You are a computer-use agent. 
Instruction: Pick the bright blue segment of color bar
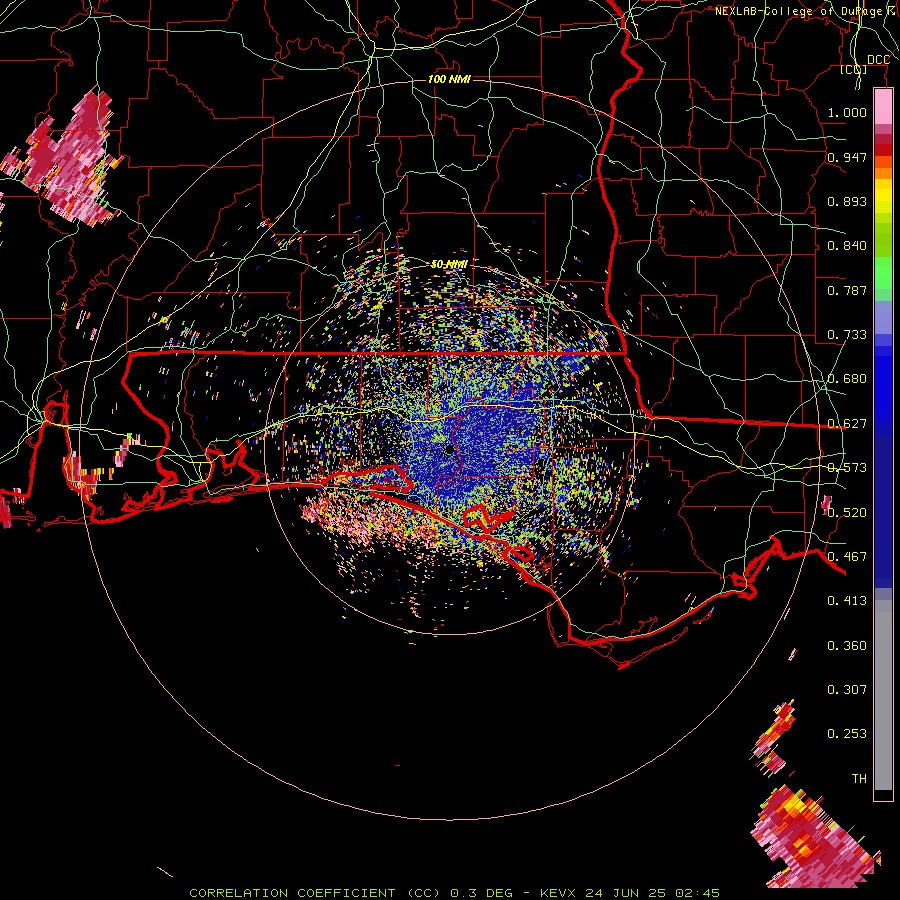point(883,390)
